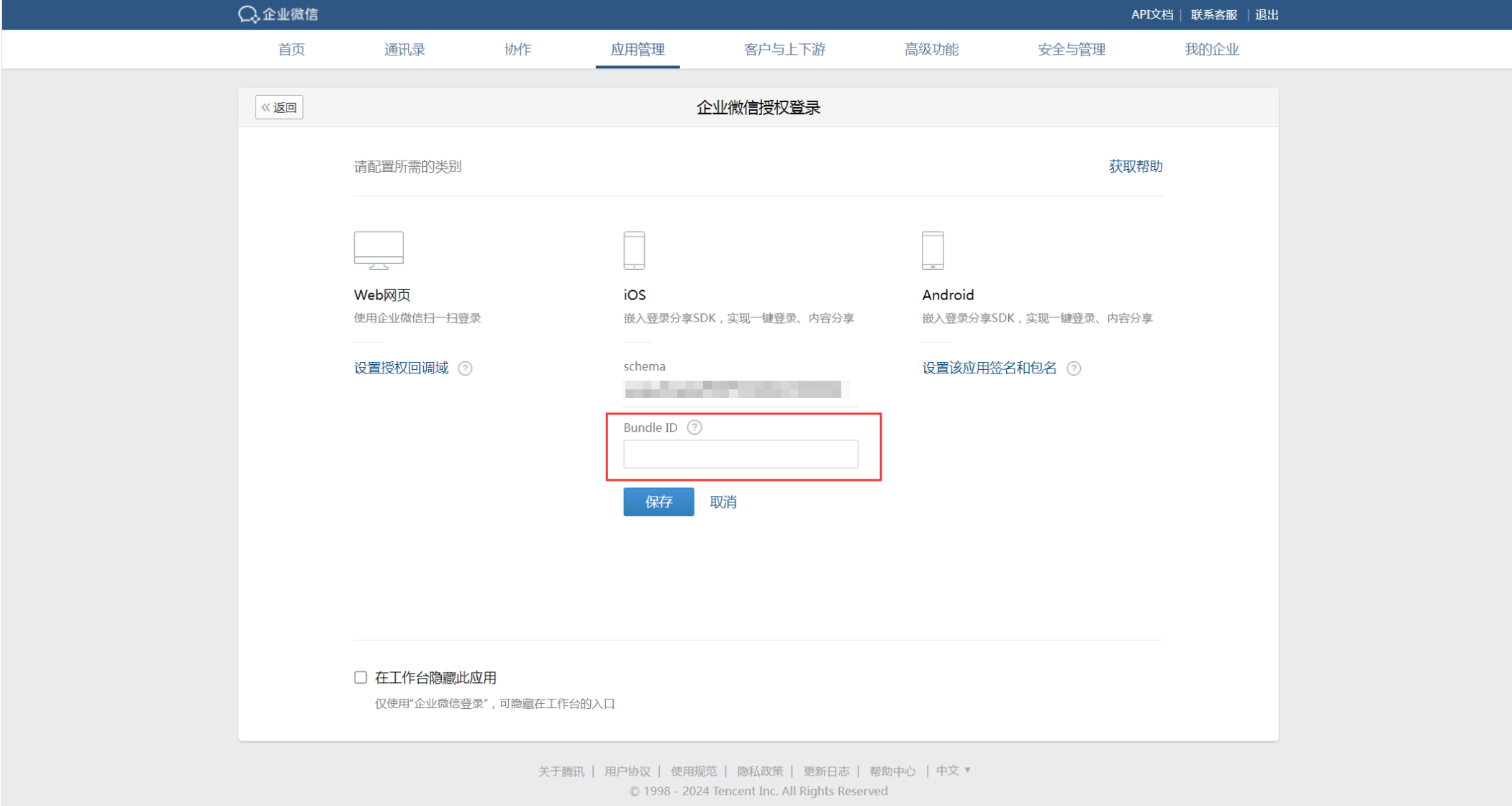Click the Android phone icon
The image size is (1512, 806).
pos(933,250)
